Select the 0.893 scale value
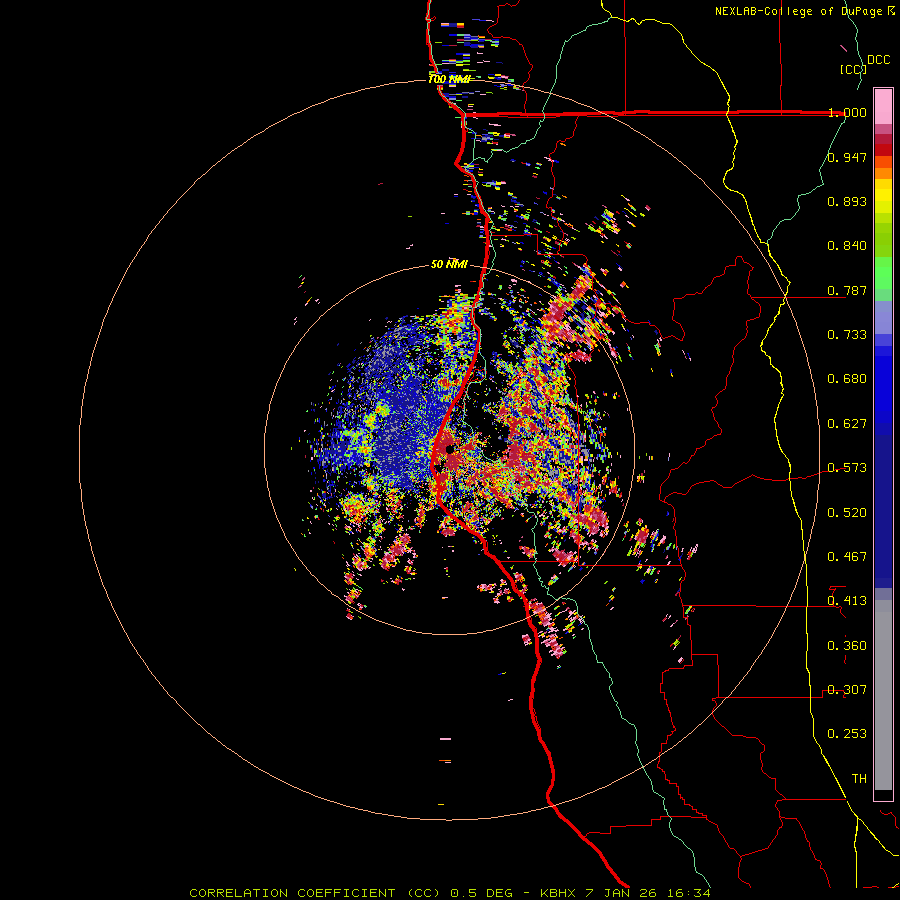900x900 pixels. (847, 201)
